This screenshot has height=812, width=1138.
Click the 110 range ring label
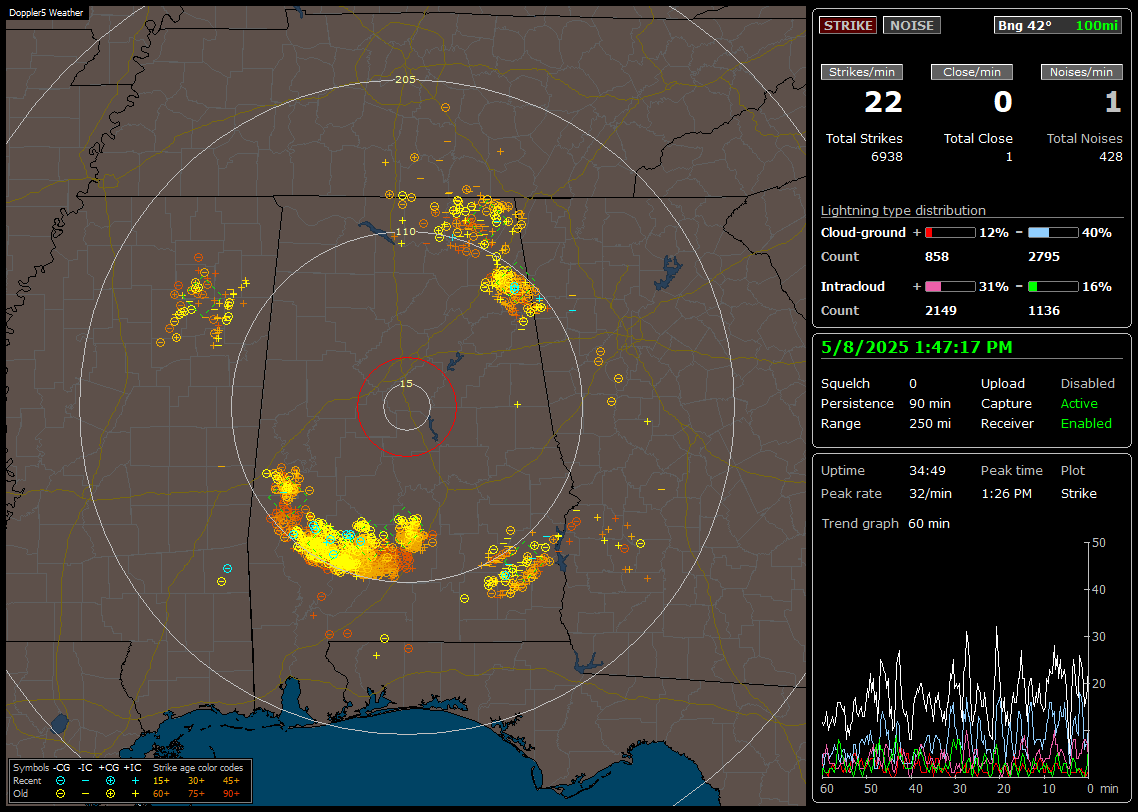(406, 232)
